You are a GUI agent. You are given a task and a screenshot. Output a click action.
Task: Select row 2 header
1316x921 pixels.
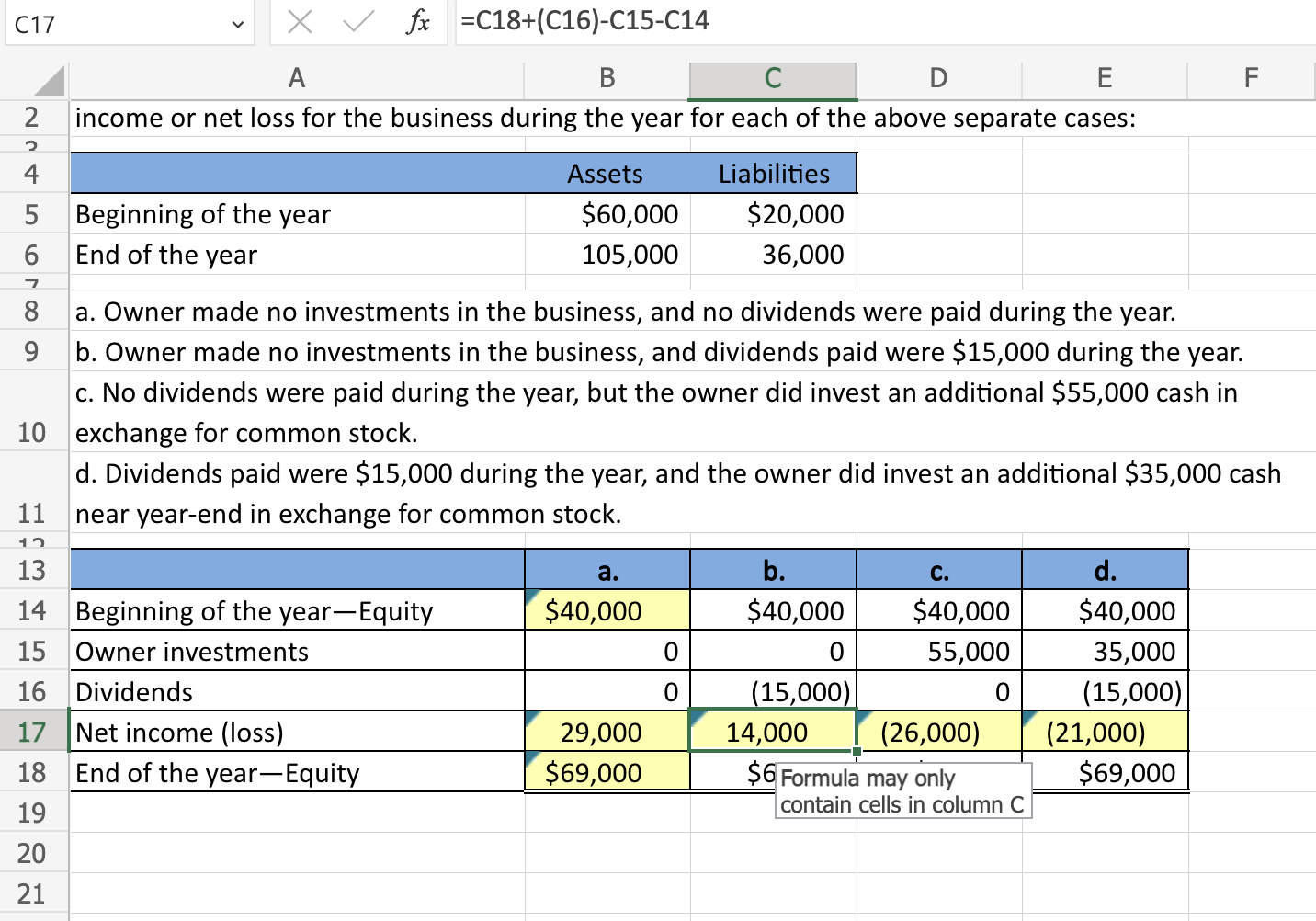[x=32, y=118]
